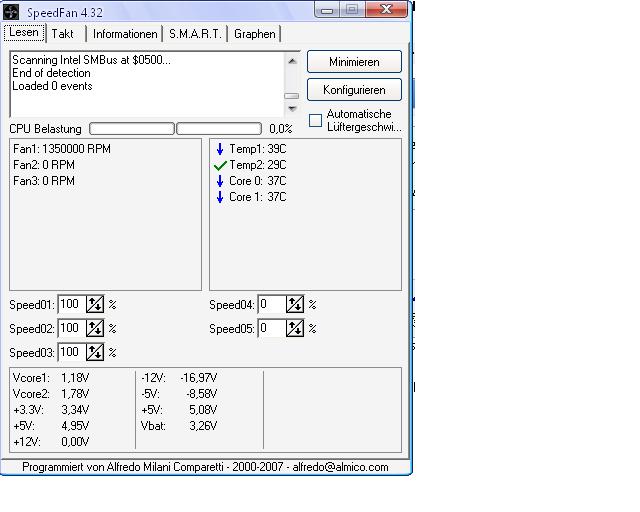Viewport: 640px width, 512px height.
Task: Select the Core 0: 37C reading
Action: (258, 181)
